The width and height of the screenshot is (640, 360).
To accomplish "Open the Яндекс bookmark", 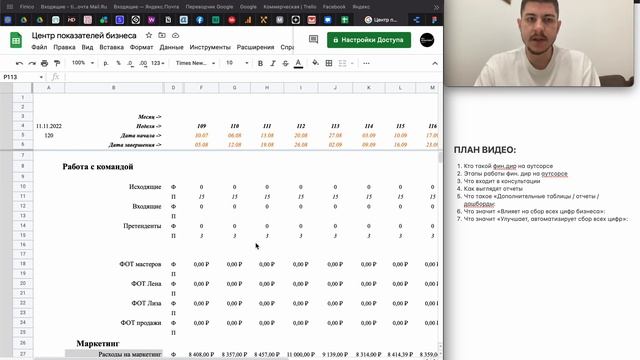I will pyautogui.click(x=361, y=7).
